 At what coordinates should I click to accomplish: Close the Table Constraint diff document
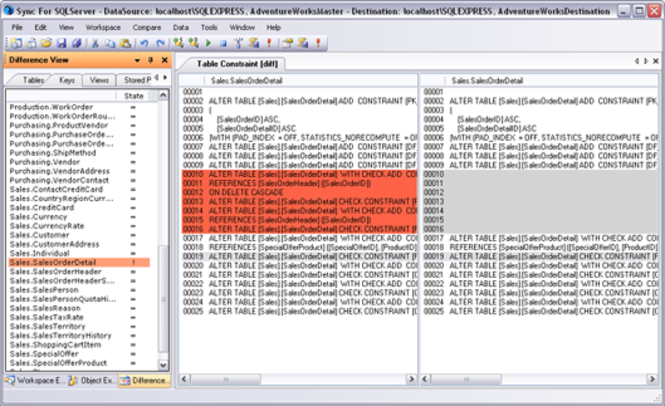point(656,61)
